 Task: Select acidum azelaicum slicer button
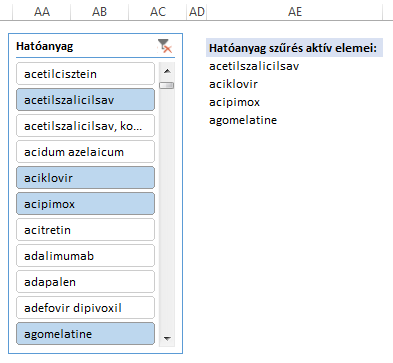coord(85,152)
